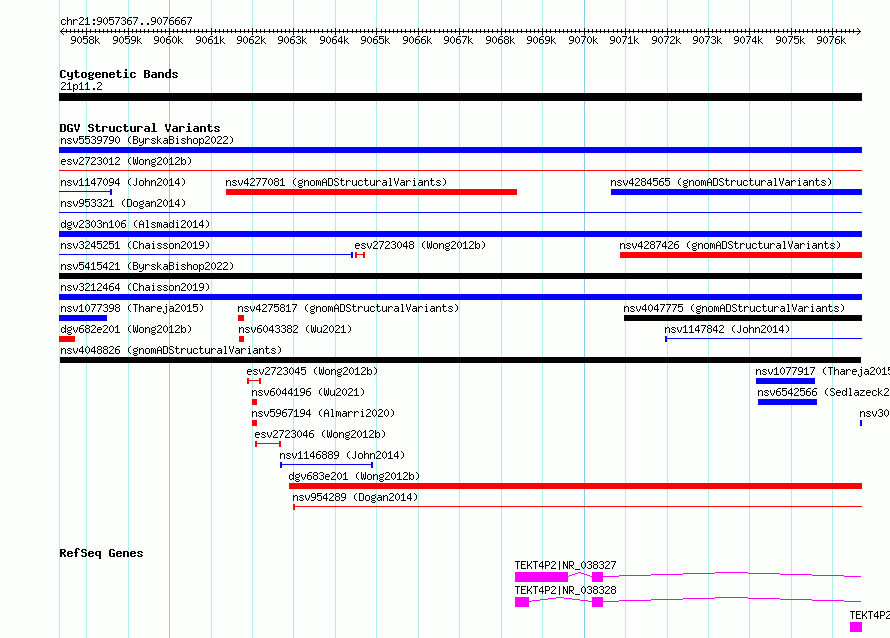This screenshot has height=638, width=890.
Task: Select the nsv4287426 gnomAD red variant bar
Action: 741,255
